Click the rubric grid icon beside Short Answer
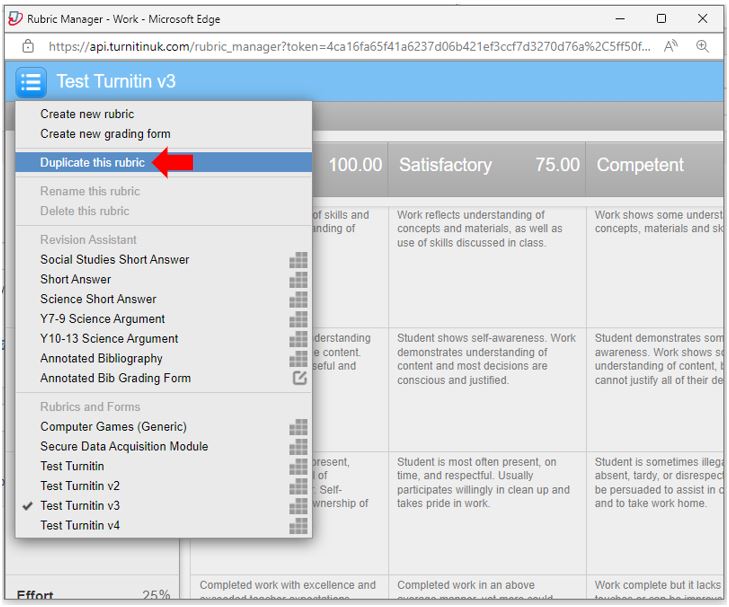 (x=298, y=280)
